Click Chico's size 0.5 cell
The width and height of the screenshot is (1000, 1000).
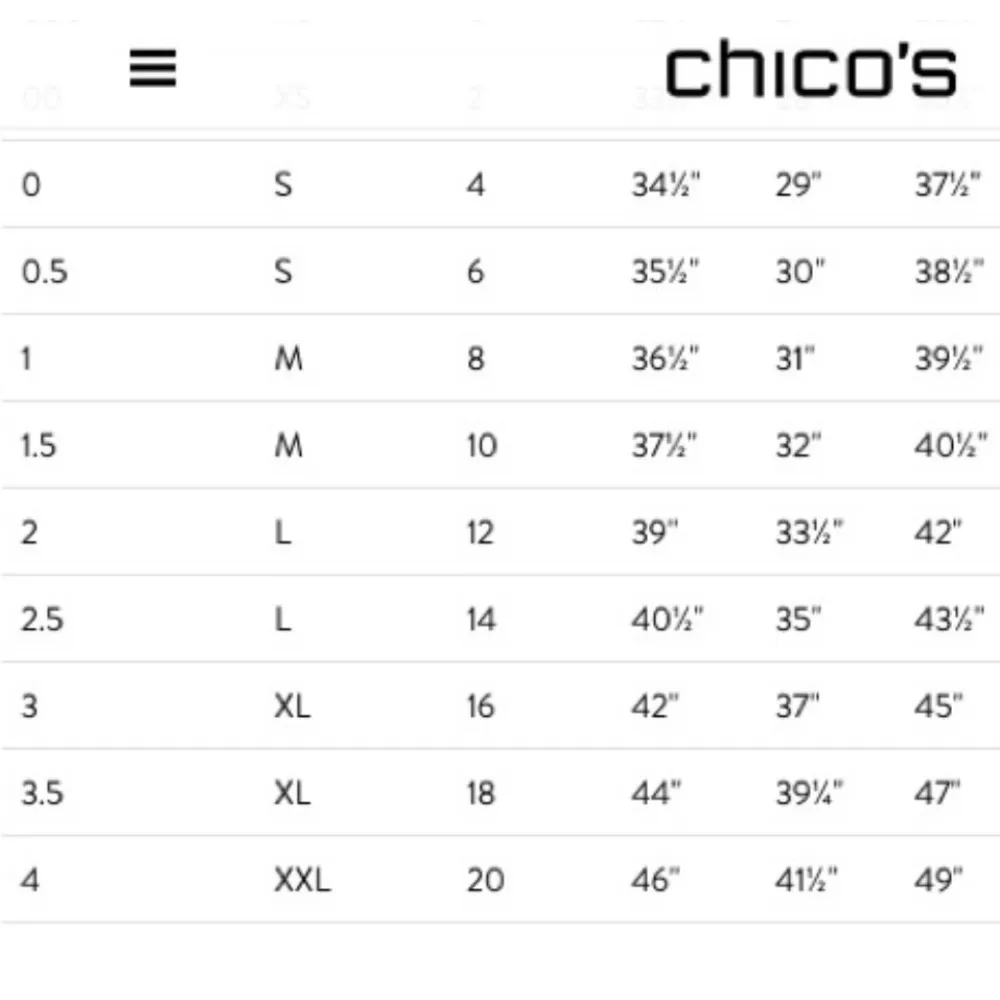coord(45,271)
